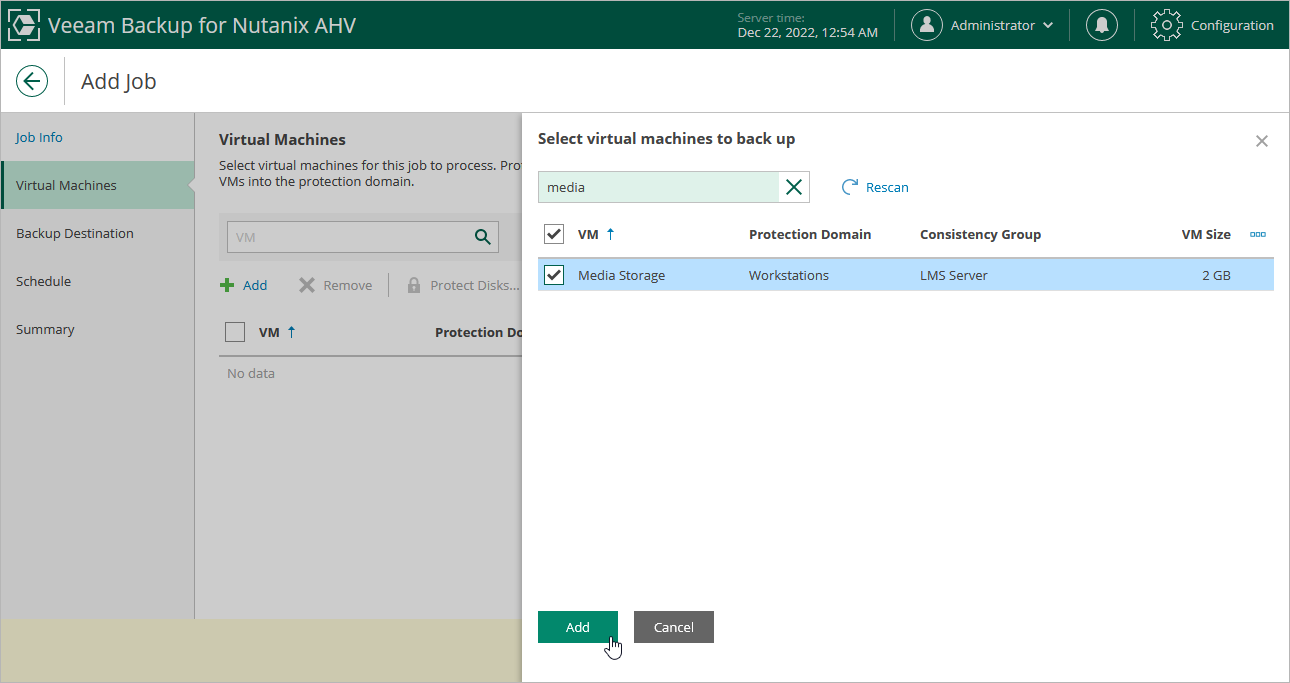The width and height of the screenshot is (1290, 683).
Task: Rescan the virtual machines list
Action: 875,187
